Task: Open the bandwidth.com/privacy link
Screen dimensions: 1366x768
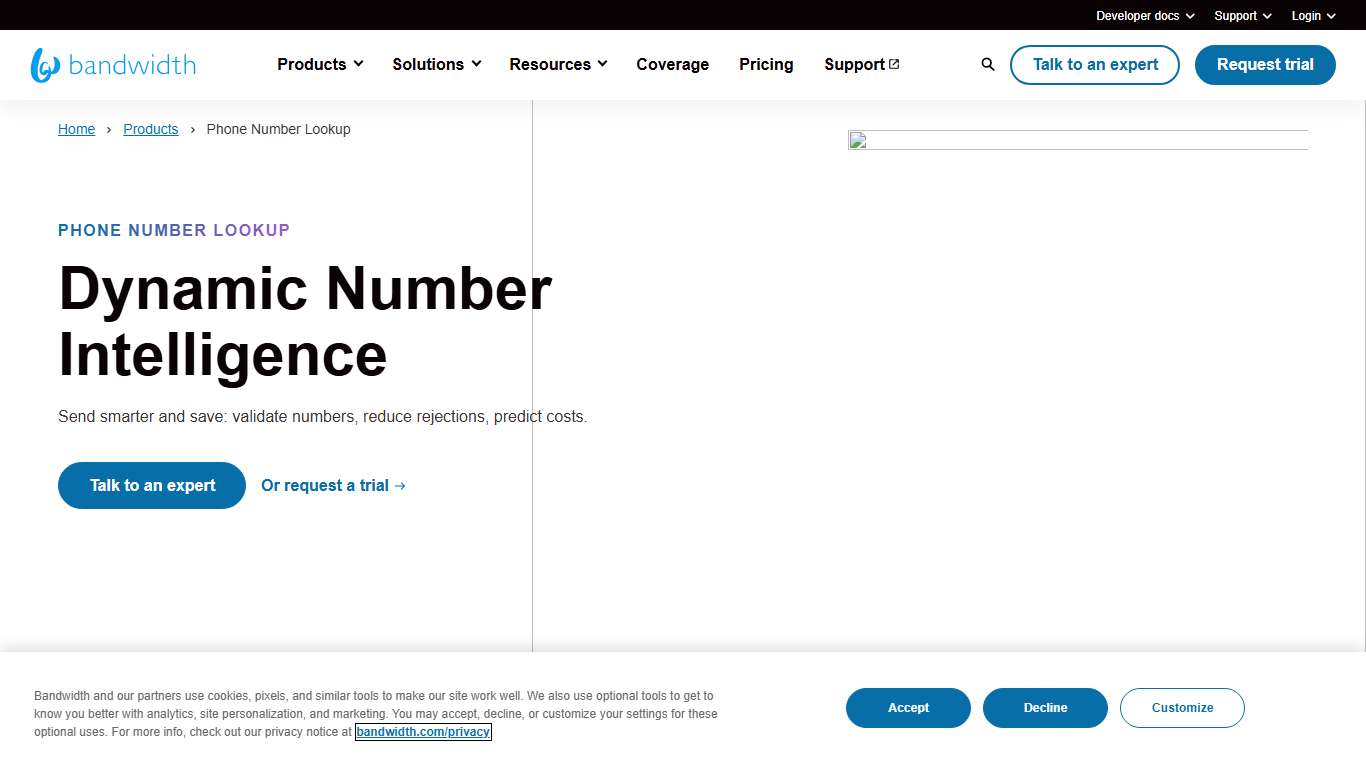Action: 423,731
